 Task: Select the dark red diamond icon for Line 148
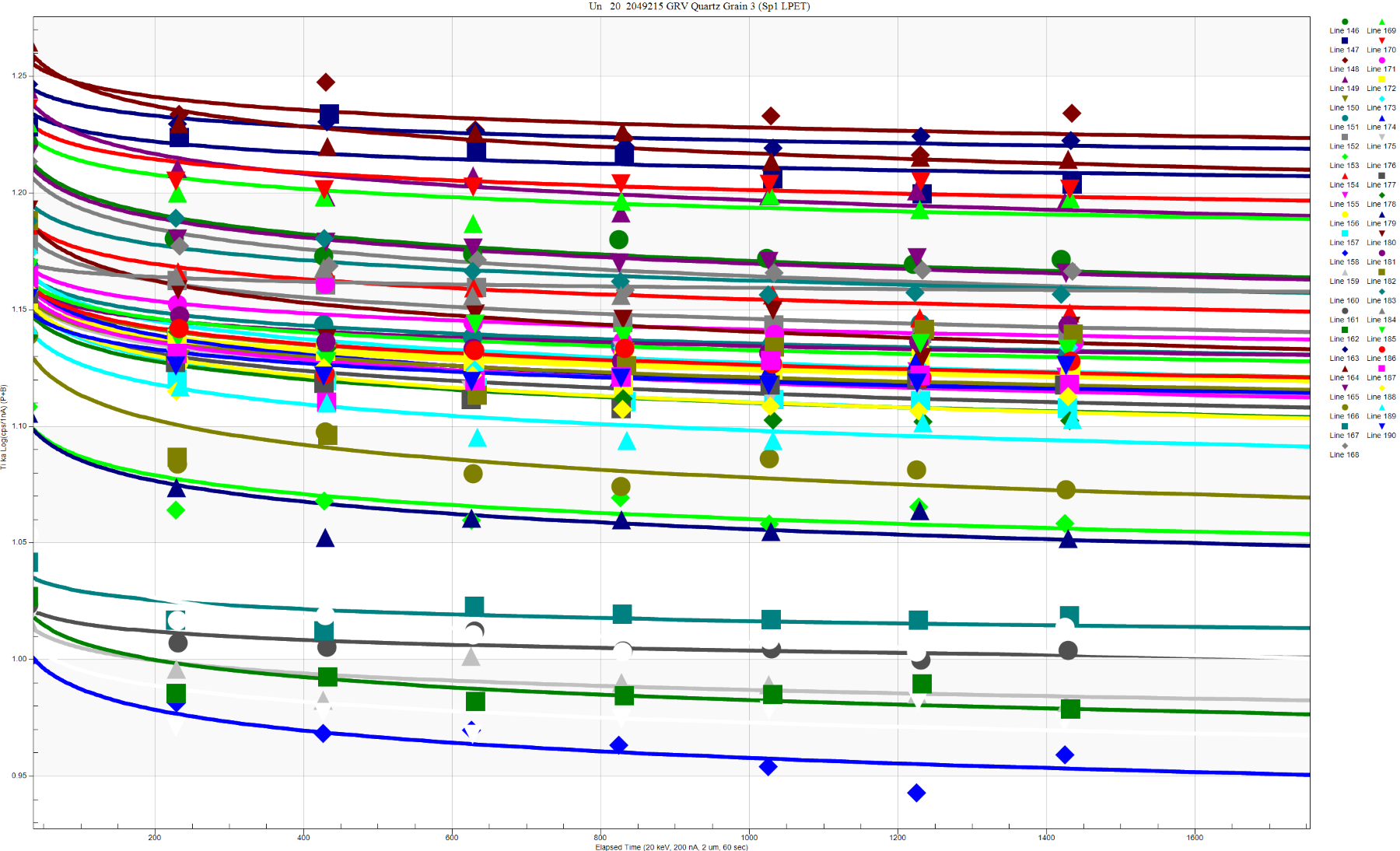1344,60
